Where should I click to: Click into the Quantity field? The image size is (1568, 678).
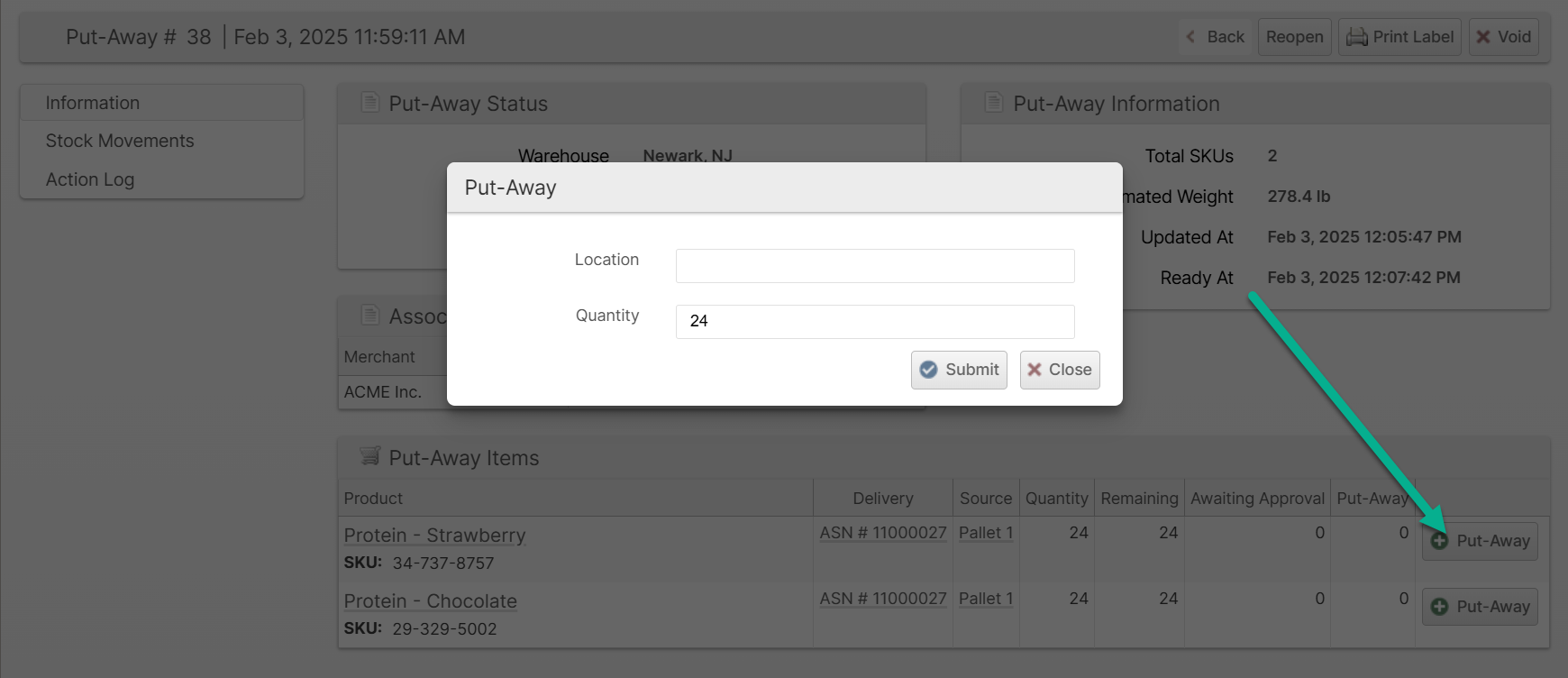pyautogui.click(x=874, y=322)
